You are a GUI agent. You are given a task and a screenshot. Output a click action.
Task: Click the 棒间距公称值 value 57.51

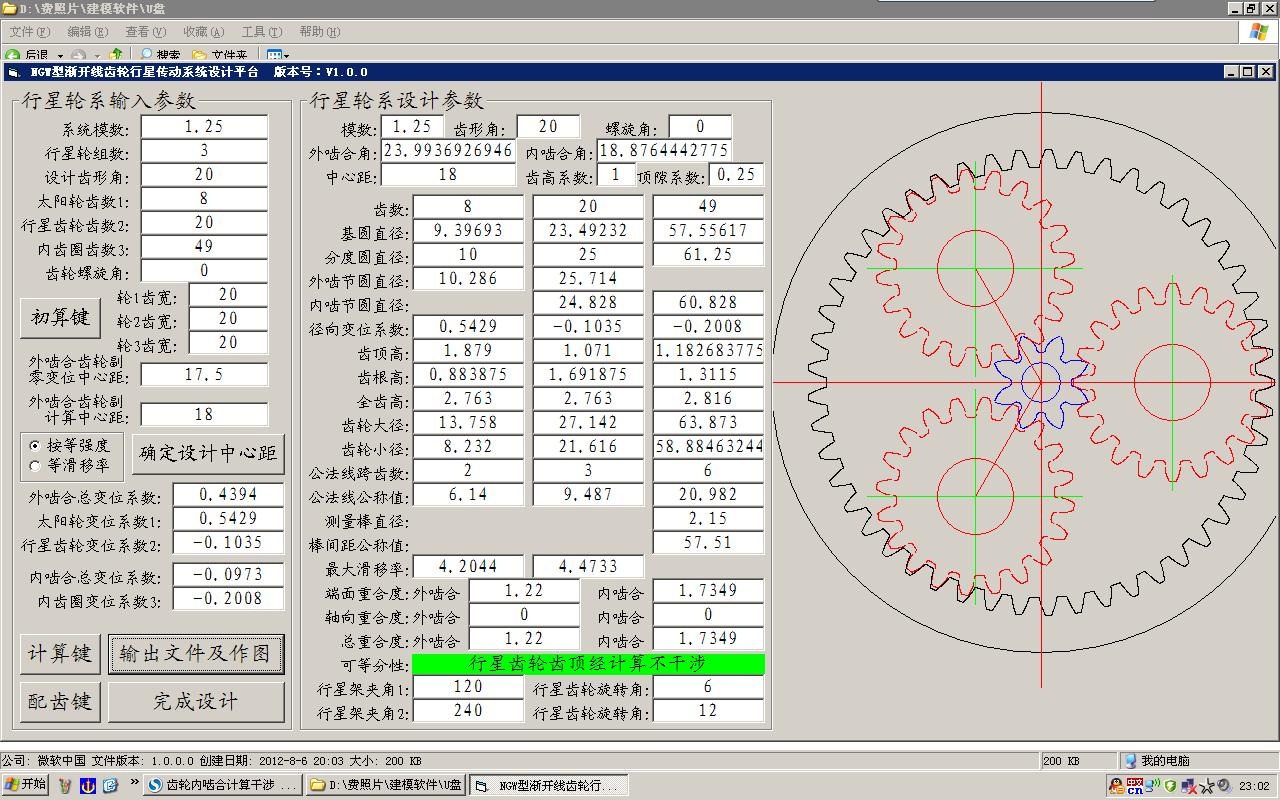[x=708, y=543]
